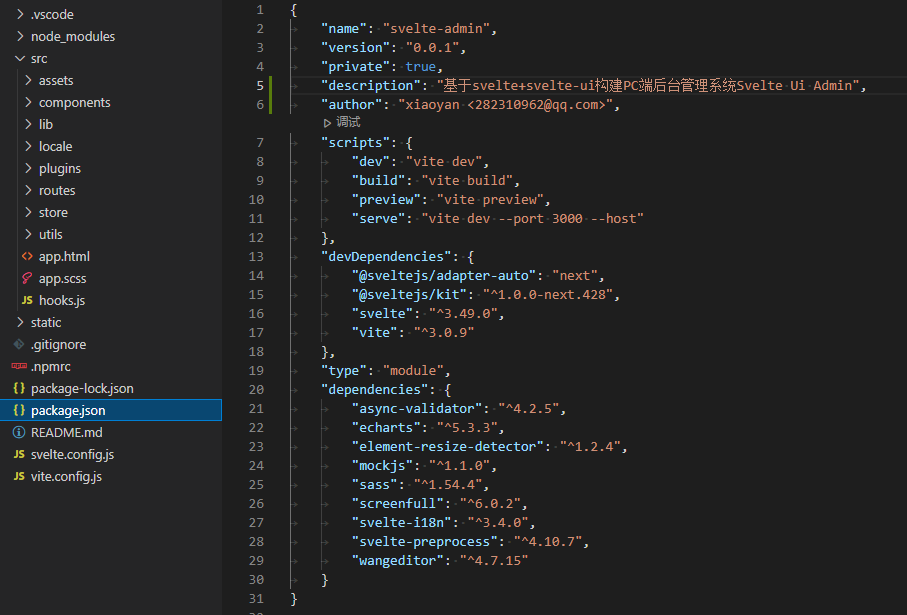Click the "wangeditor" dependency key
907x615 pixels.
tap(397, 561)
